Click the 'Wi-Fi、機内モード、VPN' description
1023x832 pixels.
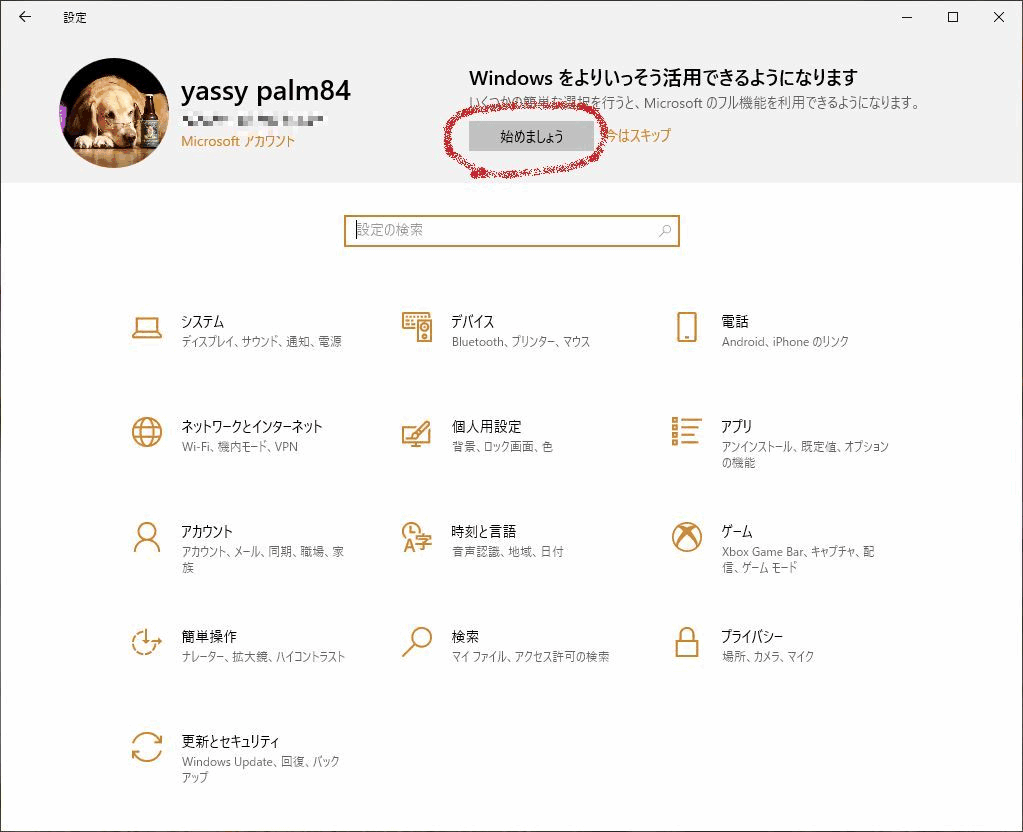(239, 447)
